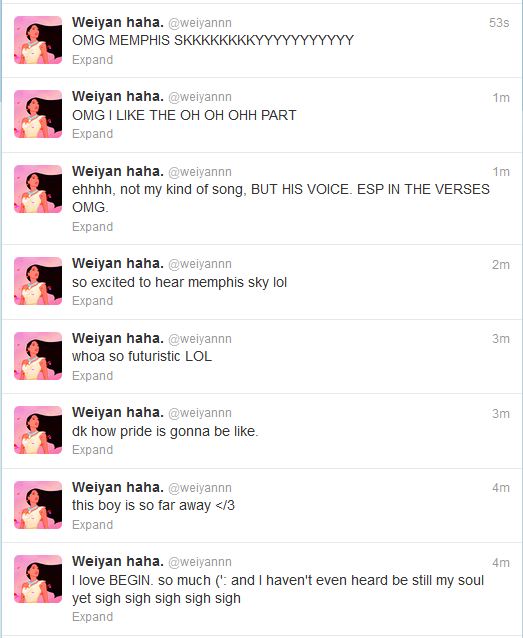Expand the 'I love BEGIN' tweet
523x638 pixels.
point(92,616)
